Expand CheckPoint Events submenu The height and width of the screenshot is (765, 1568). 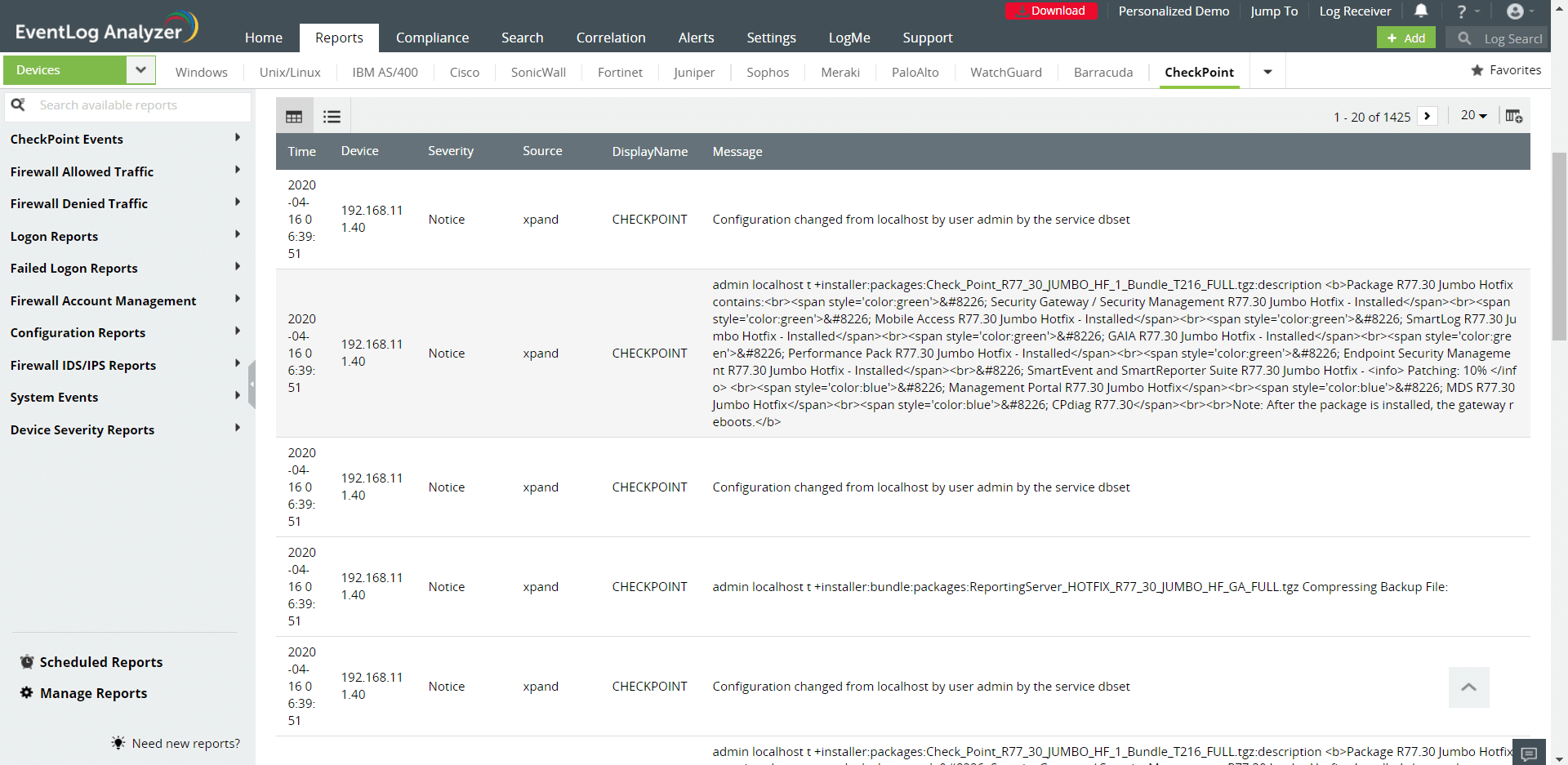pos(238,137)
